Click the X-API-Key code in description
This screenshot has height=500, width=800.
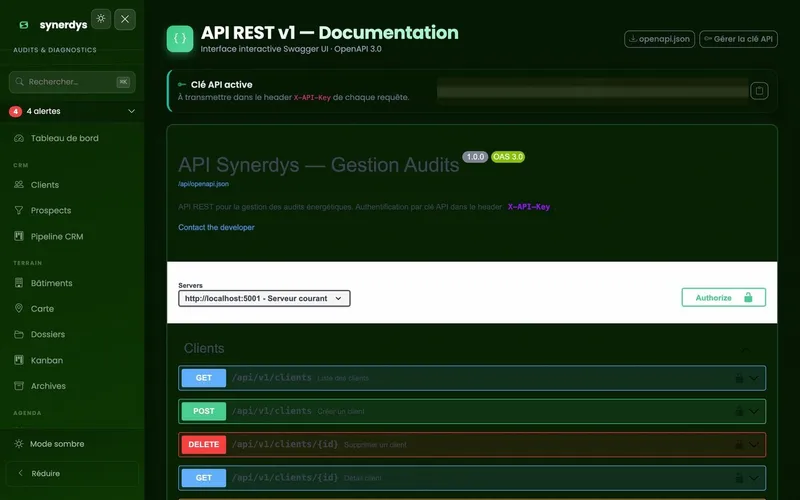(x=529, y=207)
